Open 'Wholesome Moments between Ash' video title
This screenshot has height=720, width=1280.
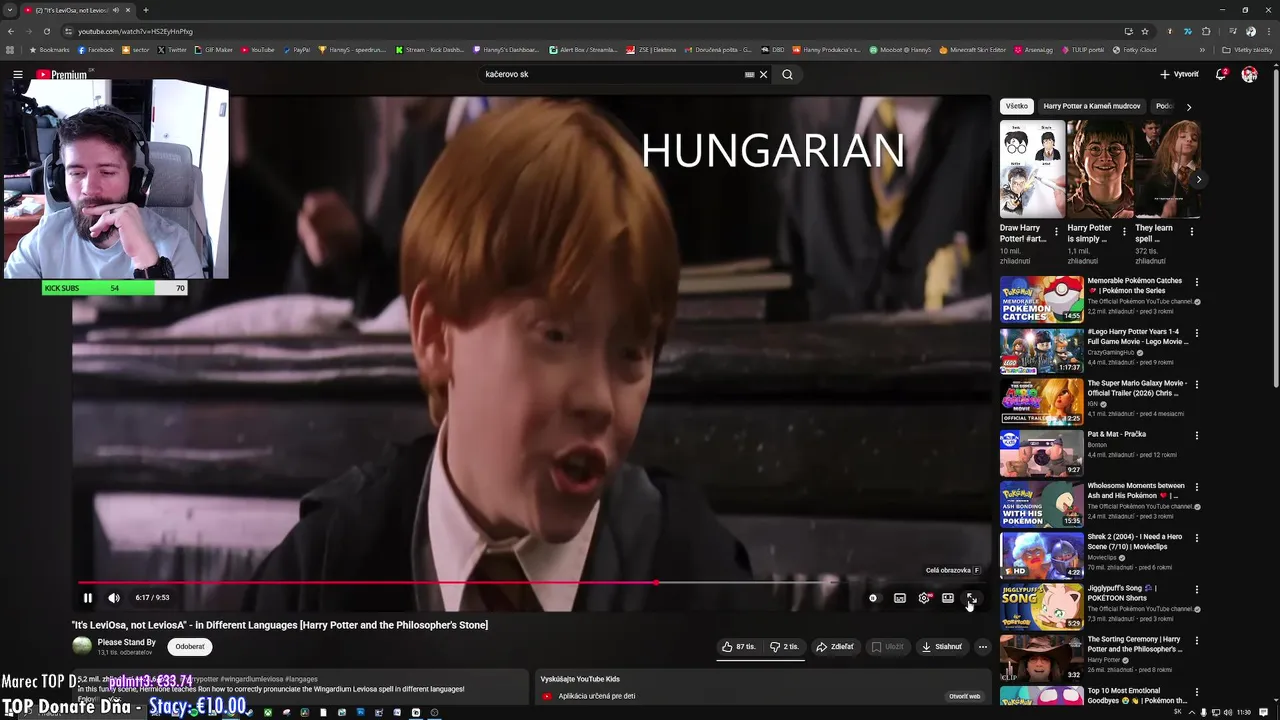pos(1136,491)
